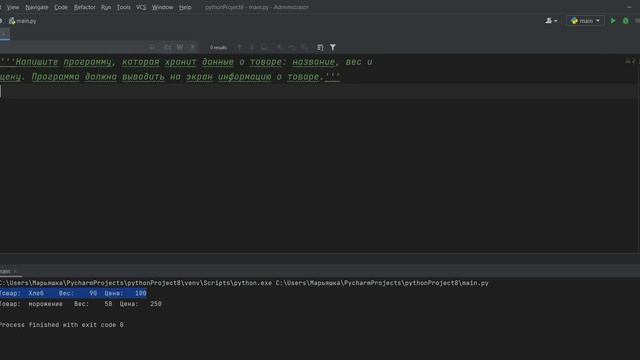The height and width of the screenshot is (360, 640).
Task: Click 'Process finished with exit code 0' text
Action: coord(62,325)
